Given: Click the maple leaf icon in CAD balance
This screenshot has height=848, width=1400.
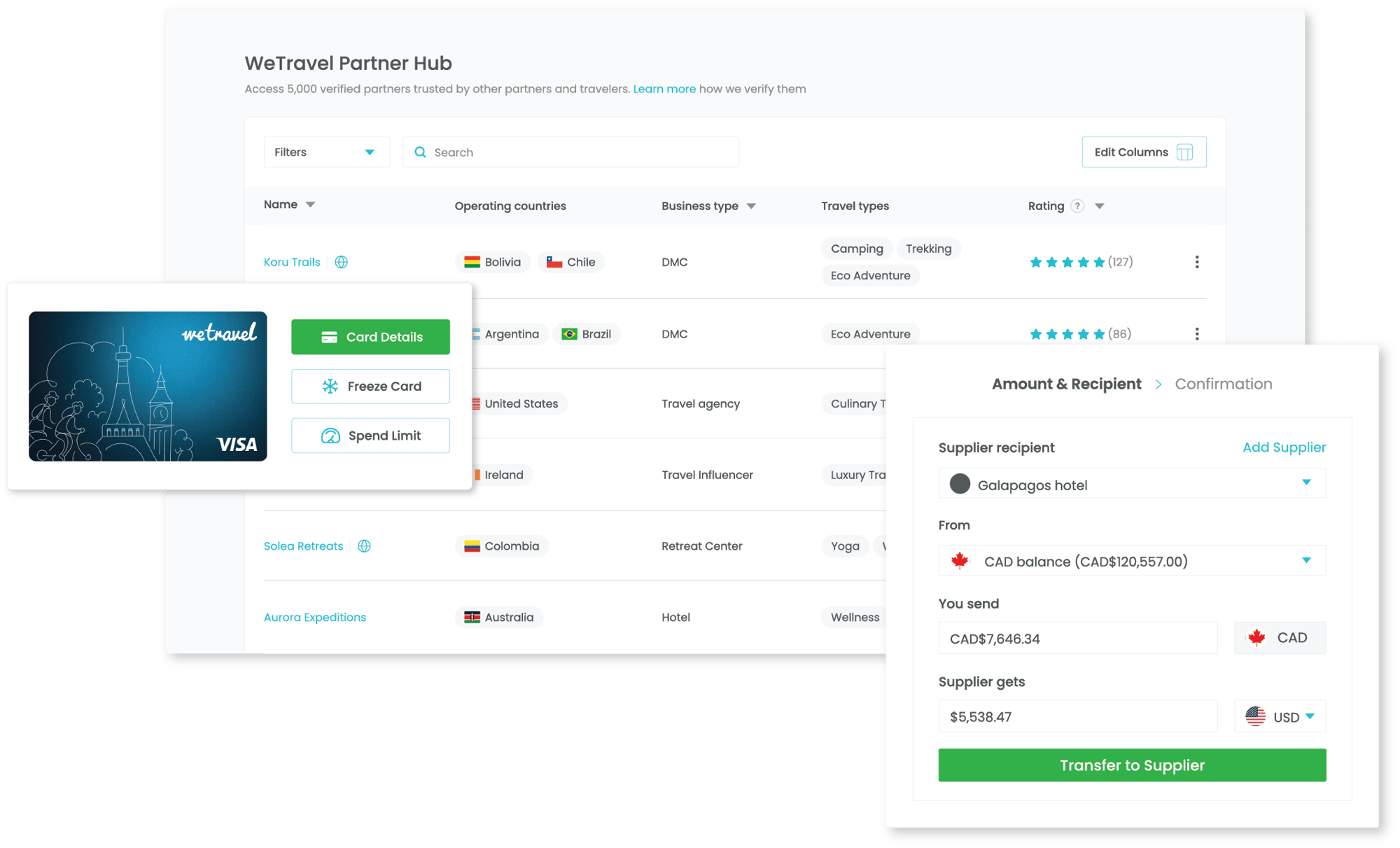Looking at the screenshot, I should point(960,561).
